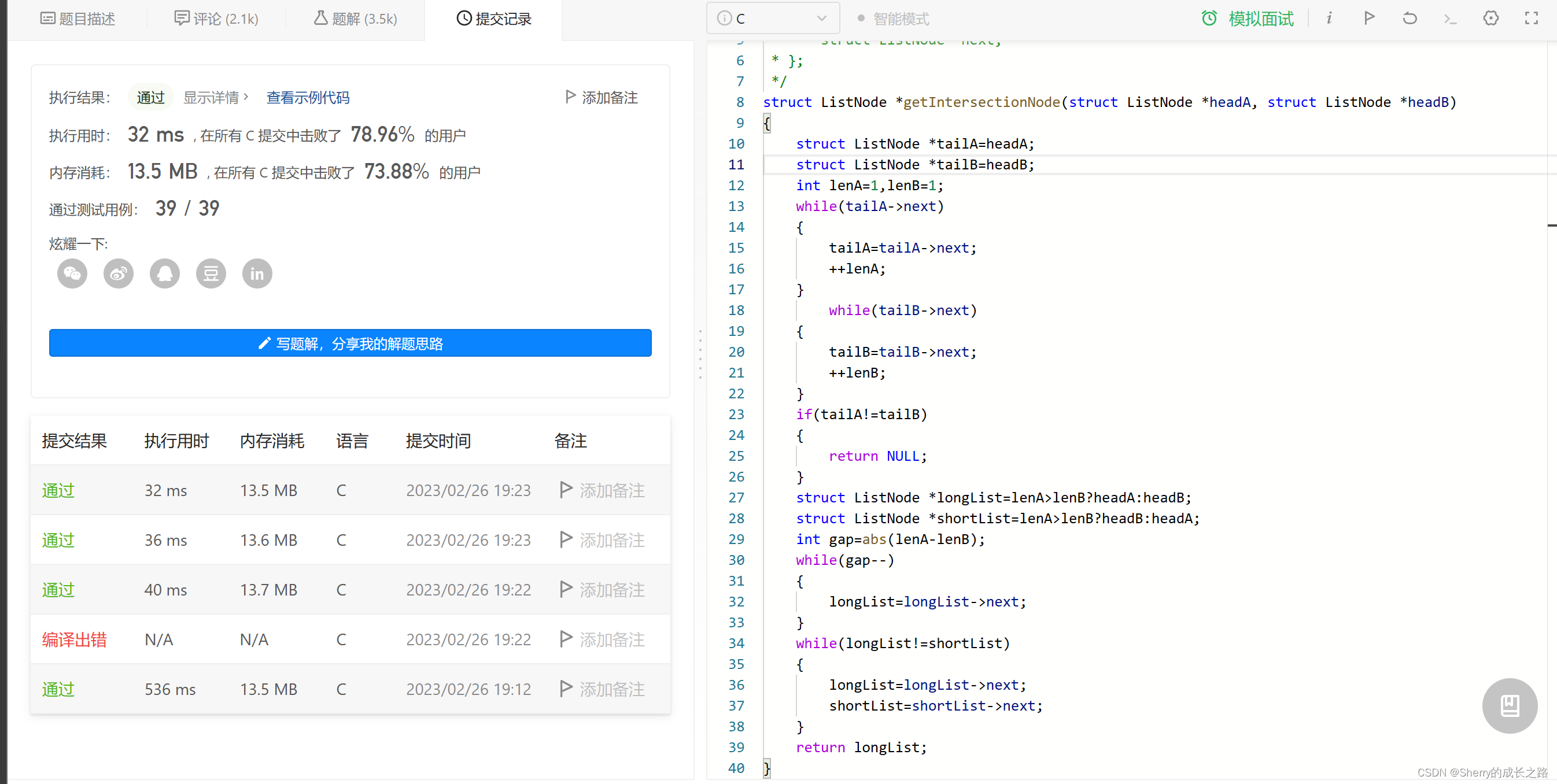
Task: Click 写题解 share solution button
Action: tap(350, 343)
